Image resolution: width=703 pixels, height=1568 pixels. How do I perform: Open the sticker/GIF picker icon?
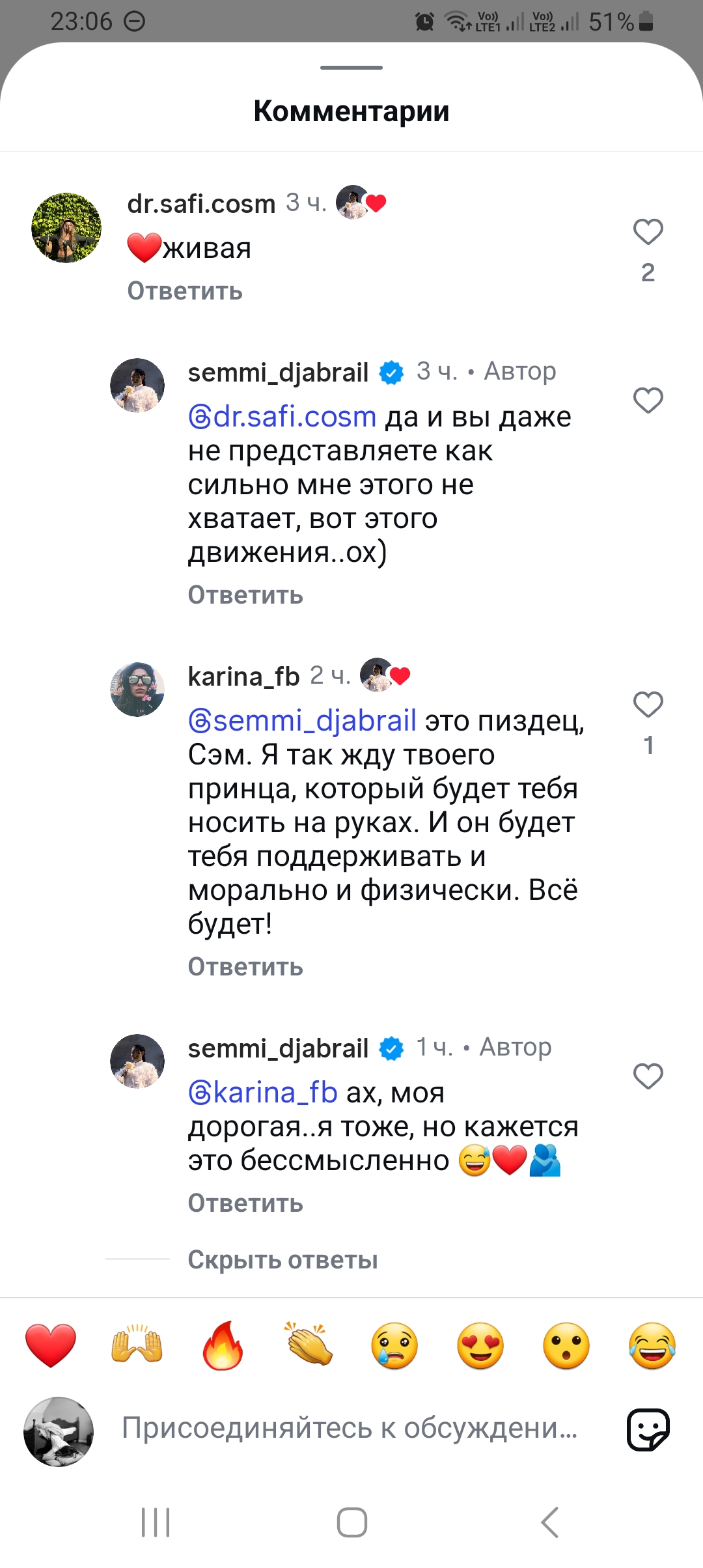point(648,1430)
